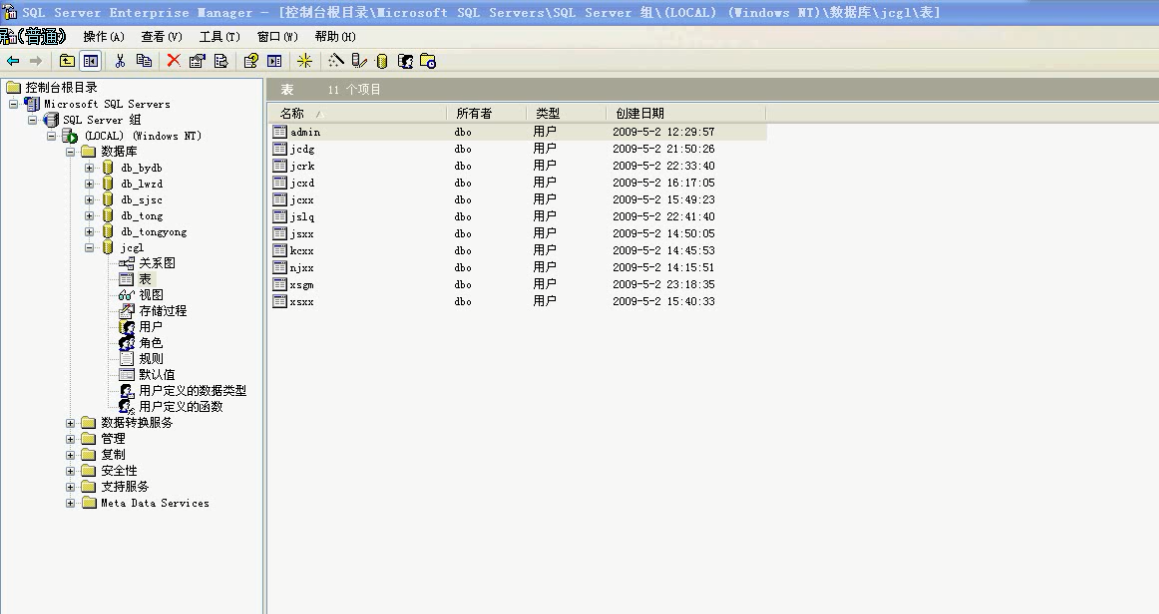Screen dimensions: 1159x614
Task: Select 控制台根目录 in the tree
Action: (61, 87)
